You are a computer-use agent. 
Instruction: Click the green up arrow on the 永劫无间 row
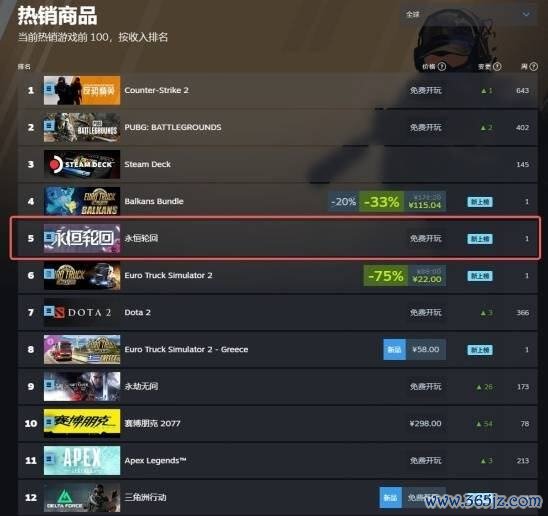[x=479, y=387]
